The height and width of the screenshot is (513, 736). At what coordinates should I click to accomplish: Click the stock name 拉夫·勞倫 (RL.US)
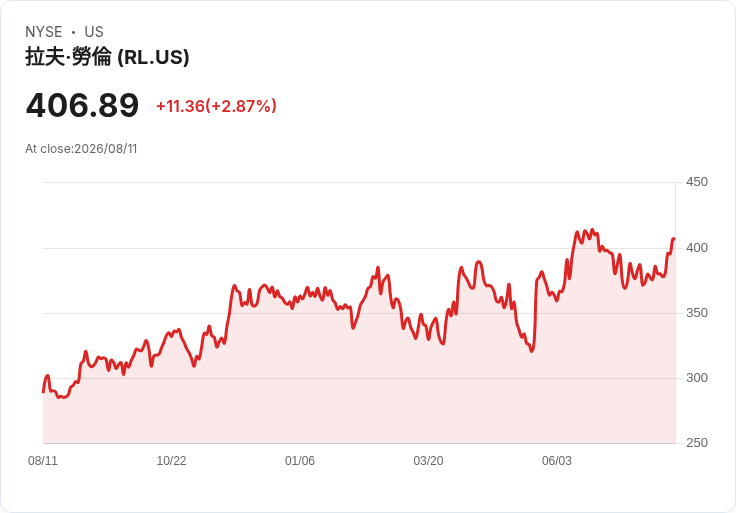point(107,57)
